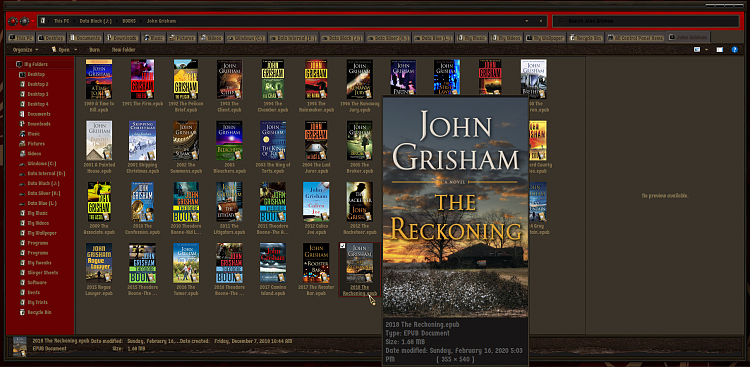
Task: Open the address bar history dropdown
Action: (527, 21)
